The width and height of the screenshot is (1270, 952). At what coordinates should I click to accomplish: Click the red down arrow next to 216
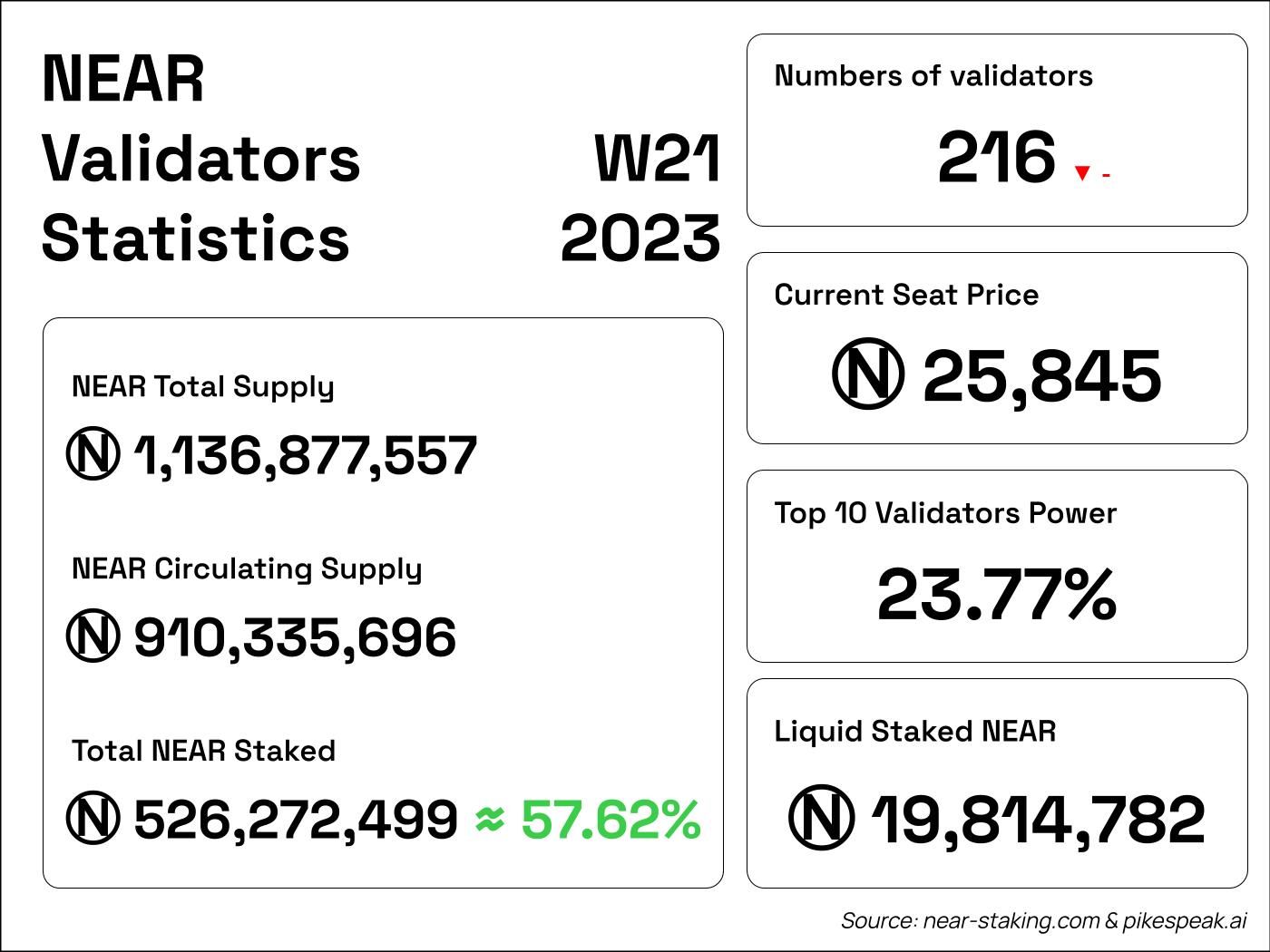point(1081,173)
